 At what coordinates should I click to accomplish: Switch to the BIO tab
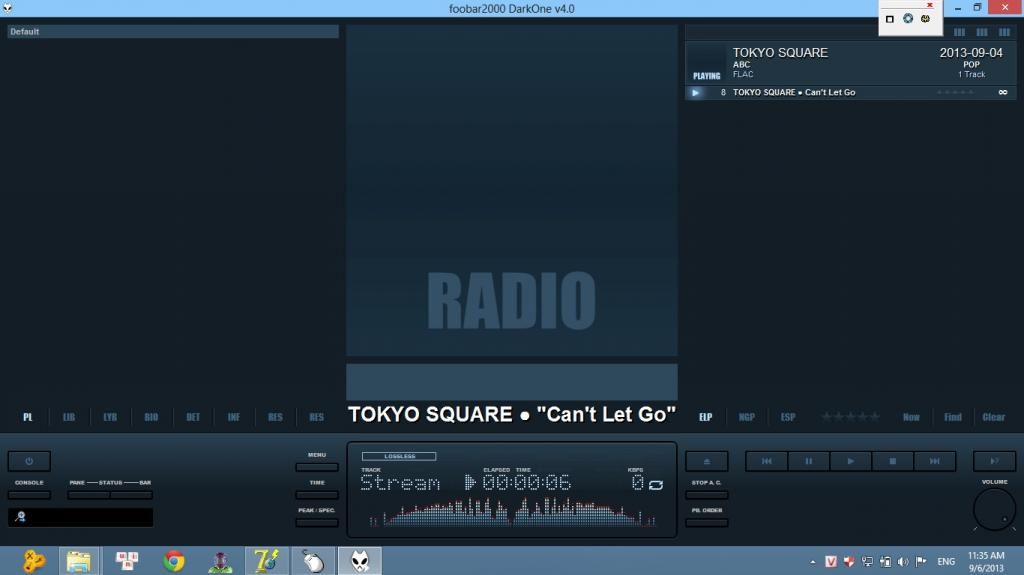tap(151, 417)
